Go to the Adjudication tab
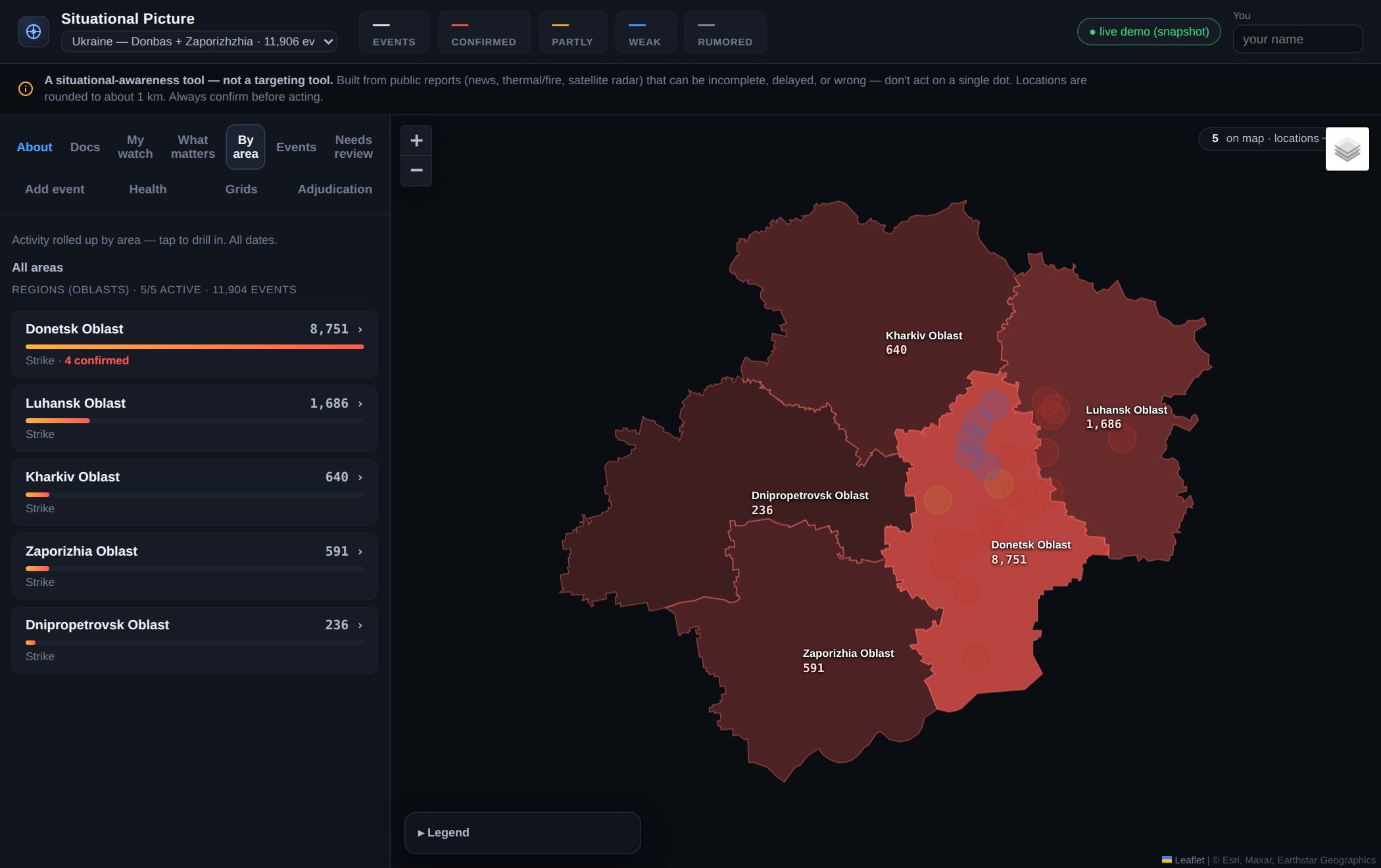The width and height of the screenshot is (1381, 868). pos(335,189)
